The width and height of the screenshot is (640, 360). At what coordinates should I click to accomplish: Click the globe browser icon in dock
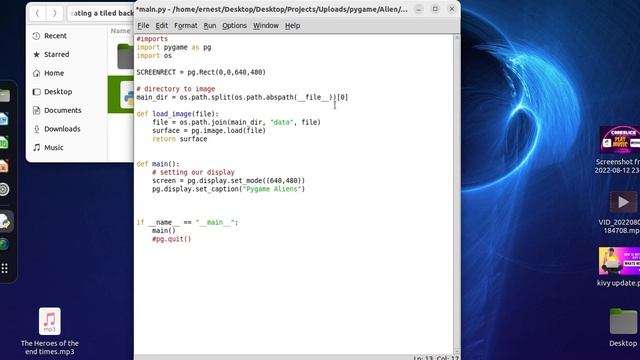(4, 244)
